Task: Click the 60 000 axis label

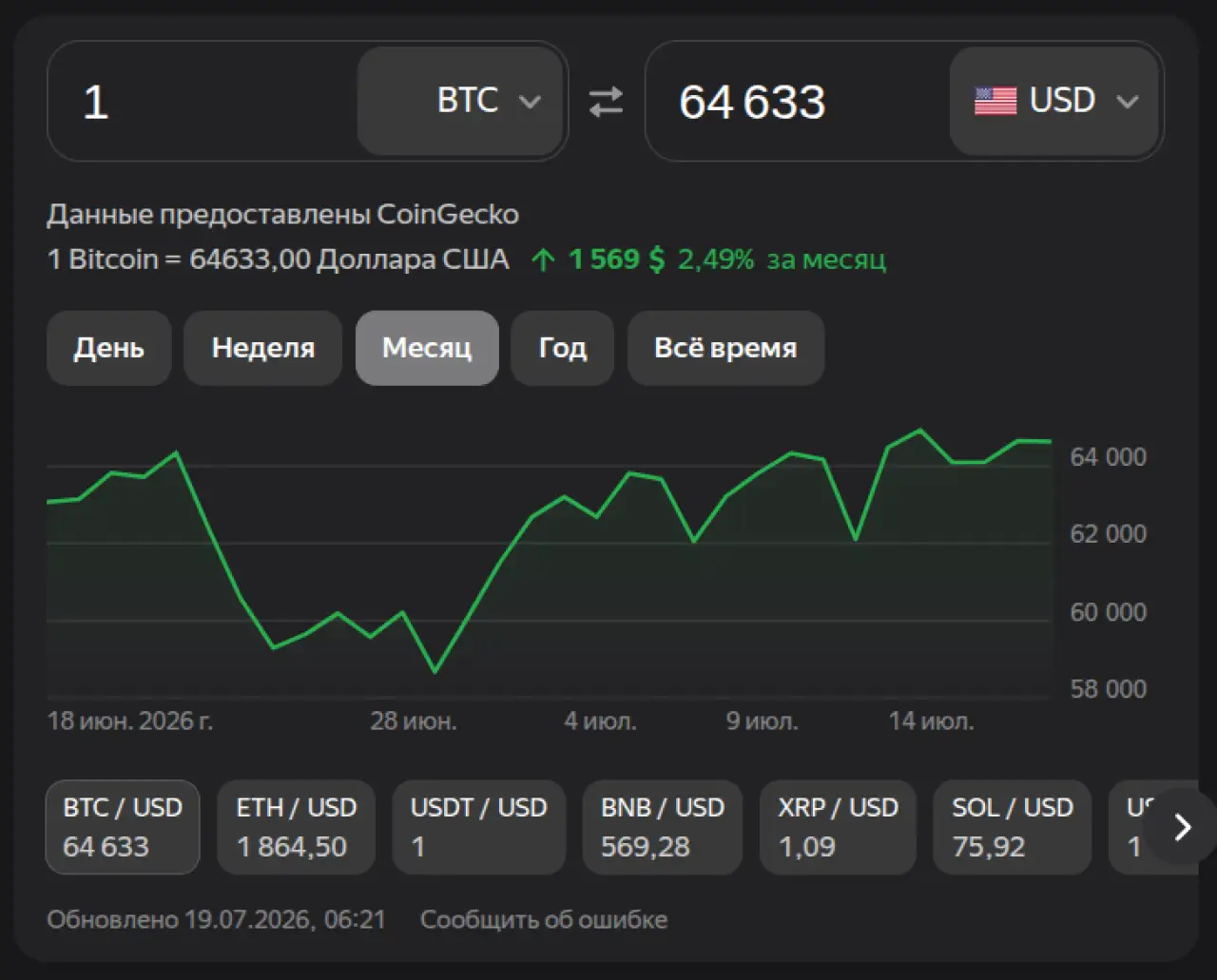Action: point(1109,612)
